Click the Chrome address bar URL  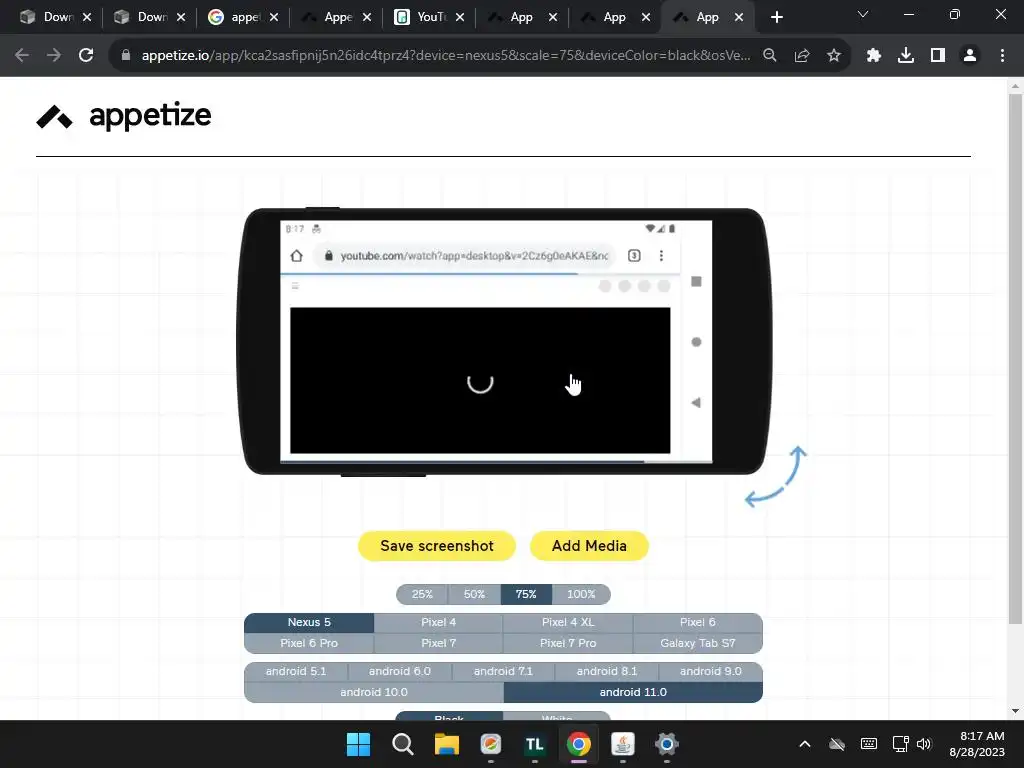click(445, 56)
